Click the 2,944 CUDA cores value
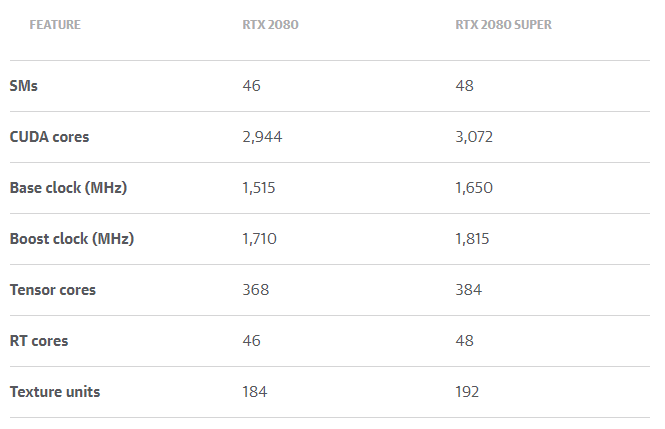The width and height of the screenshot is (665, 429). (x=262, y=137)
